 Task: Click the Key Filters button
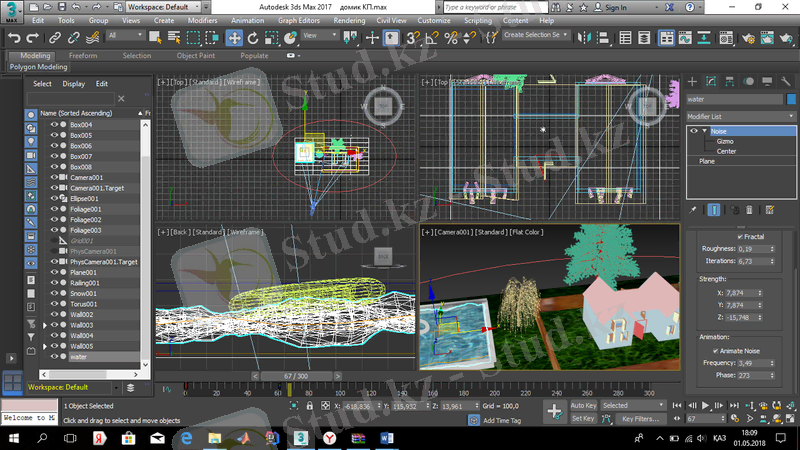coord(640,419)
